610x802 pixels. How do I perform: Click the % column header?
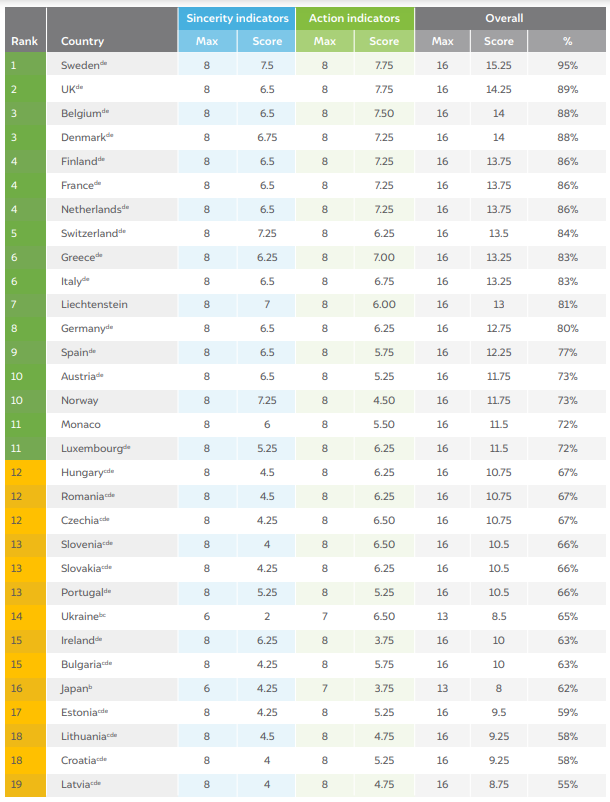coord(568,42)
